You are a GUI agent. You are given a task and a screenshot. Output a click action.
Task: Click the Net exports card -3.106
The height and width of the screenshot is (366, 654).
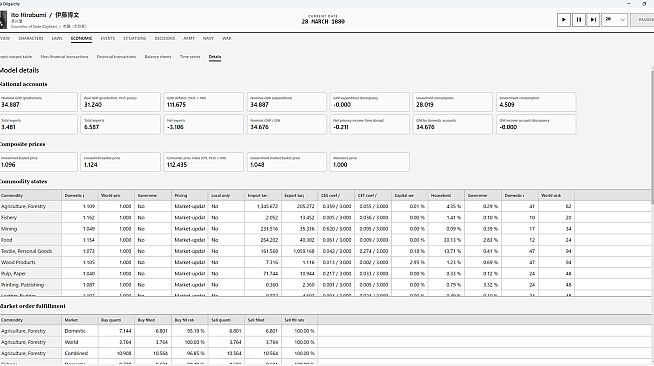(x=203, y=124)
